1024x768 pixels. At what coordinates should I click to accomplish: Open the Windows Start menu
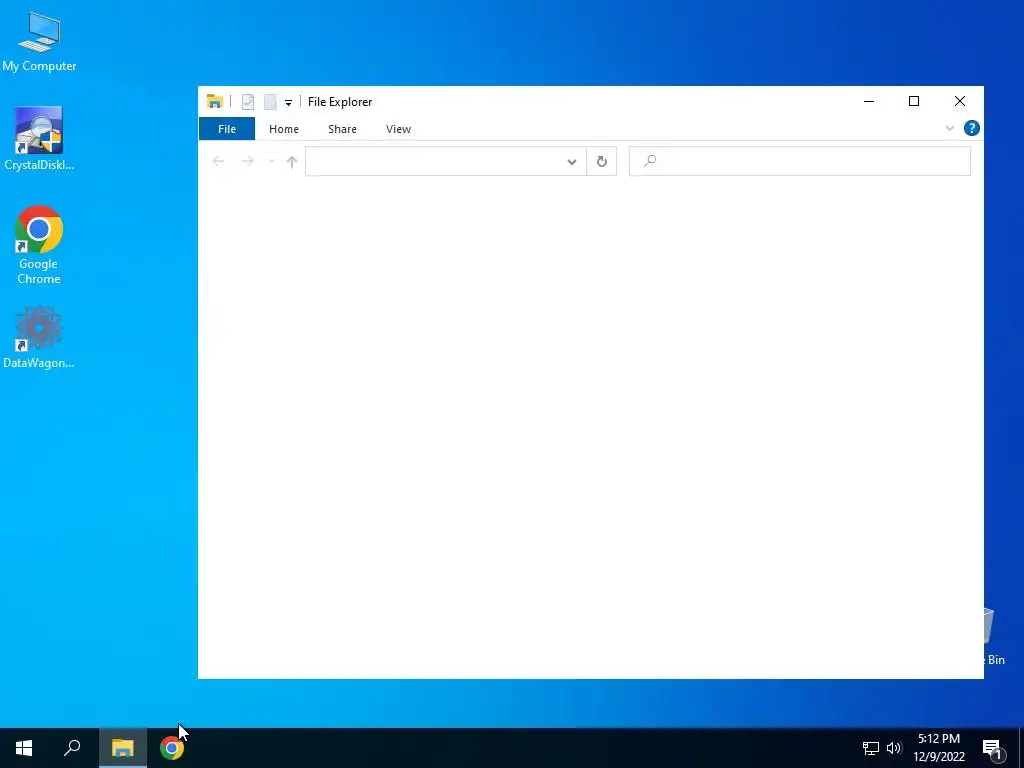click(24, 748)
